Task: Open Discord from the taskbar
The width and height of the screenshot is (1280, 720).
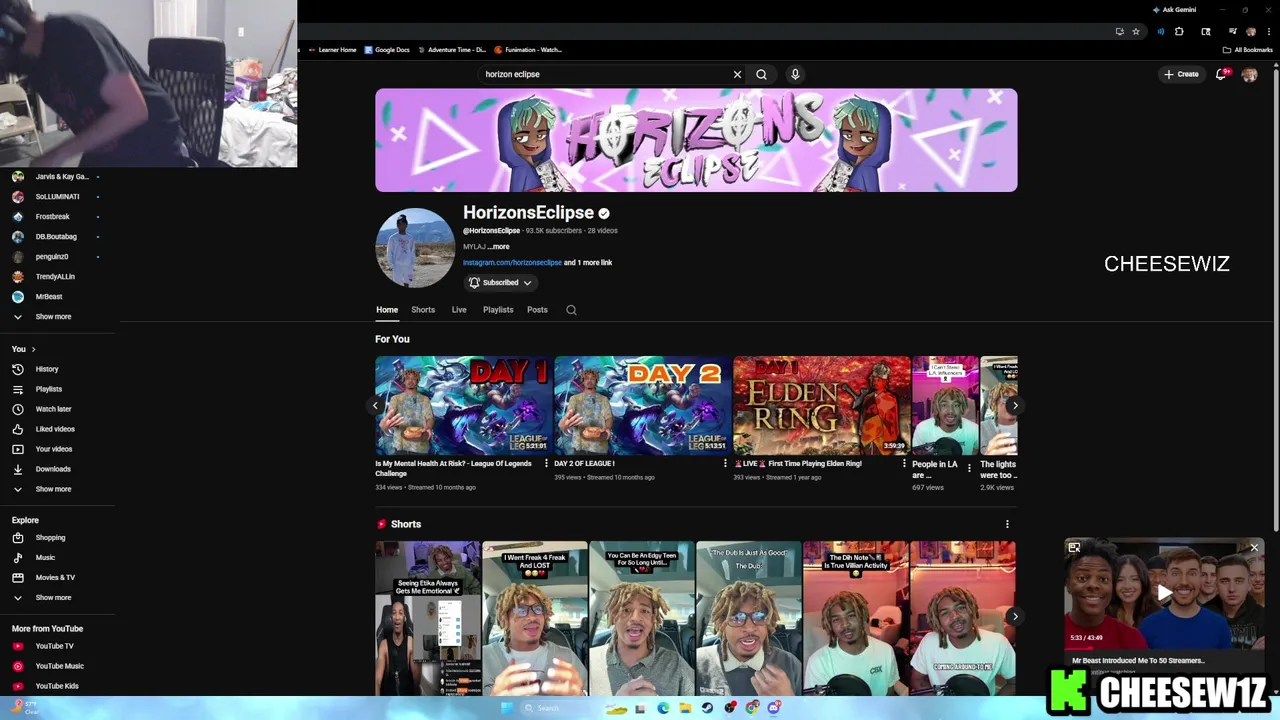Action: 774,708
